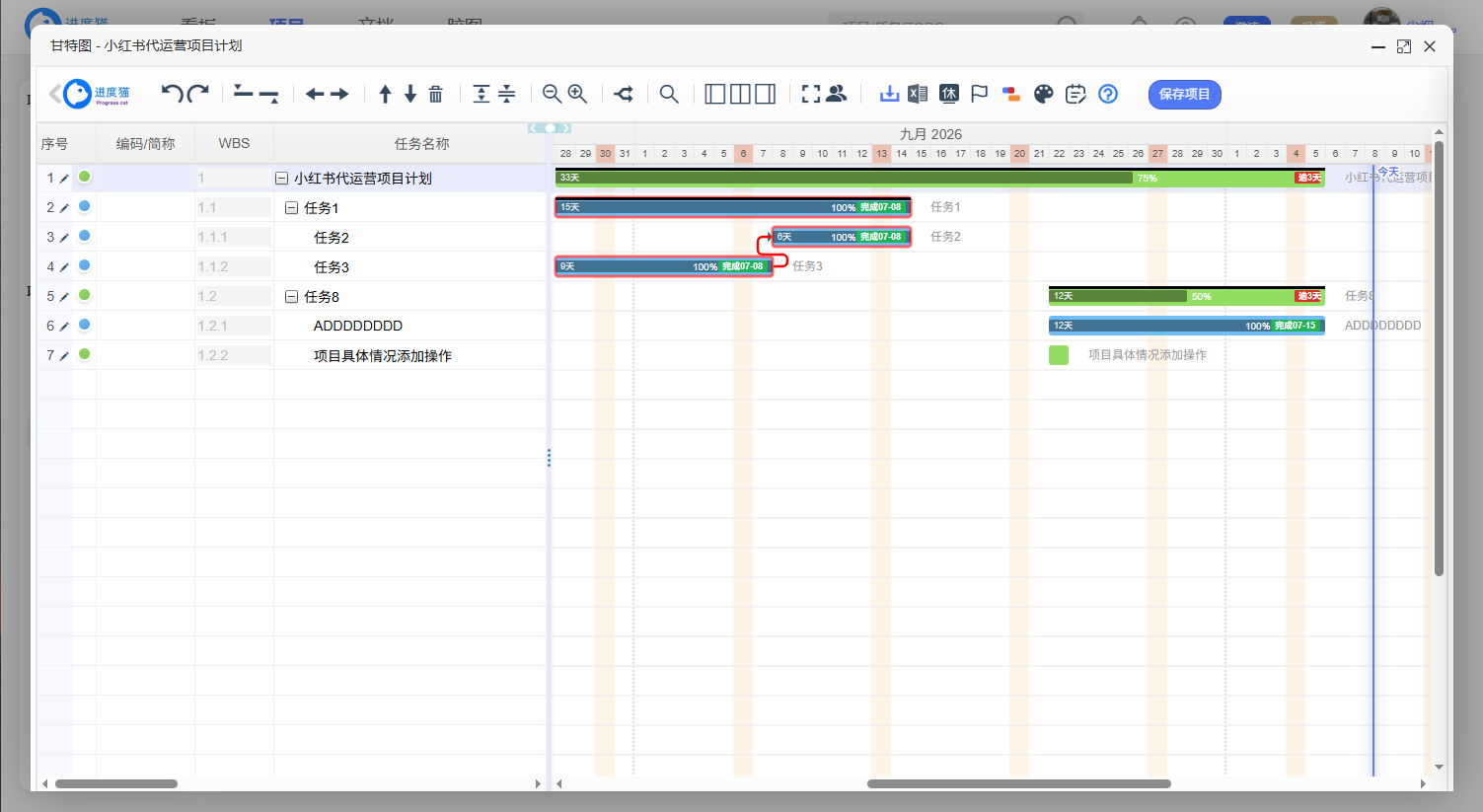Collapse all task rows icon
The image size is (1483, 812).
click(506, 94)
